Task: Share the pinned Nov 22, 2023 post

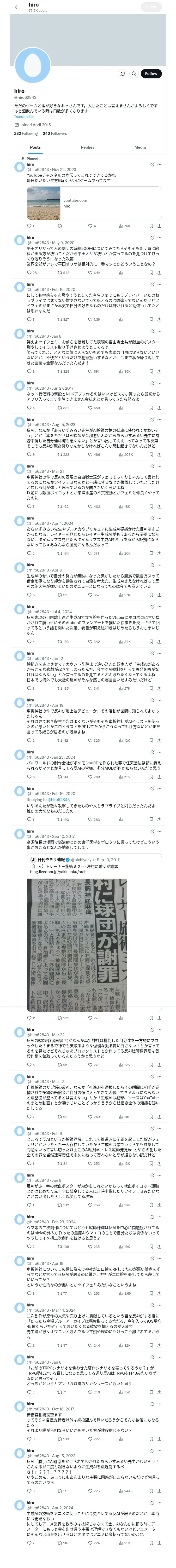Action: 159,226
